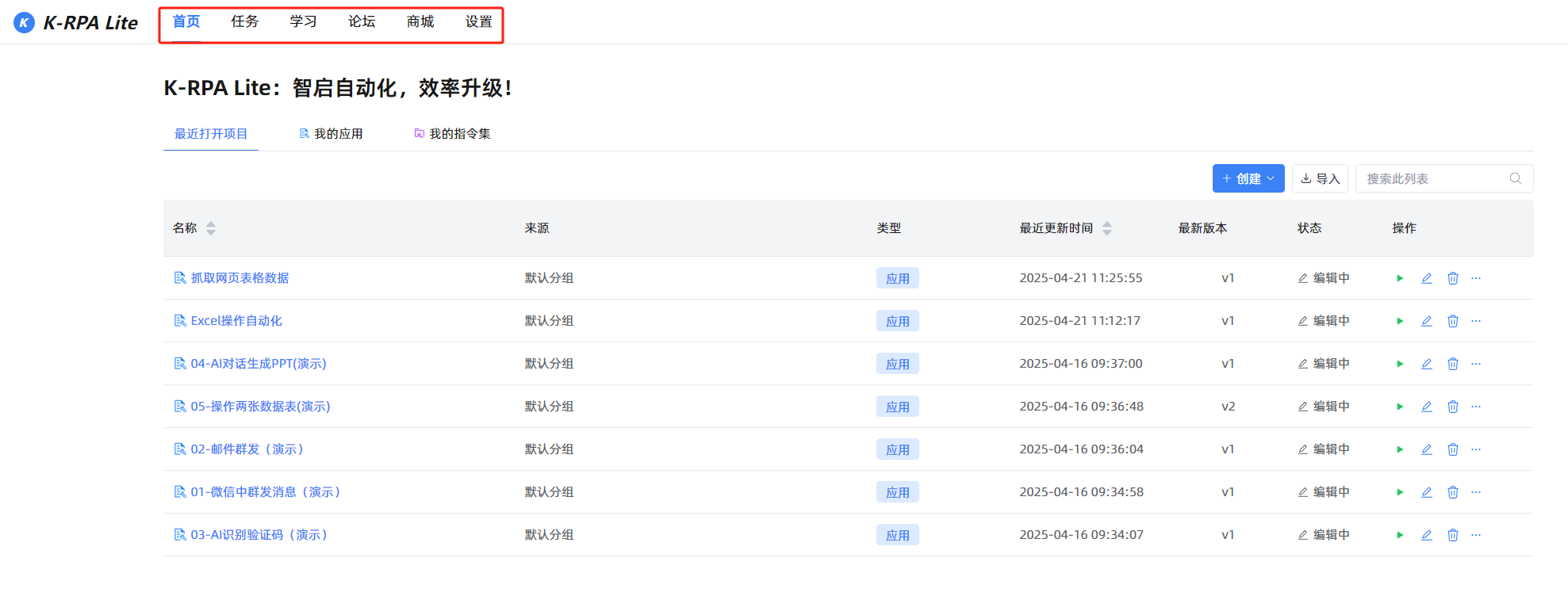The image size is (1568, 600).
Task: Open project Excel操作自动化
Action: [x=236, y=321]
